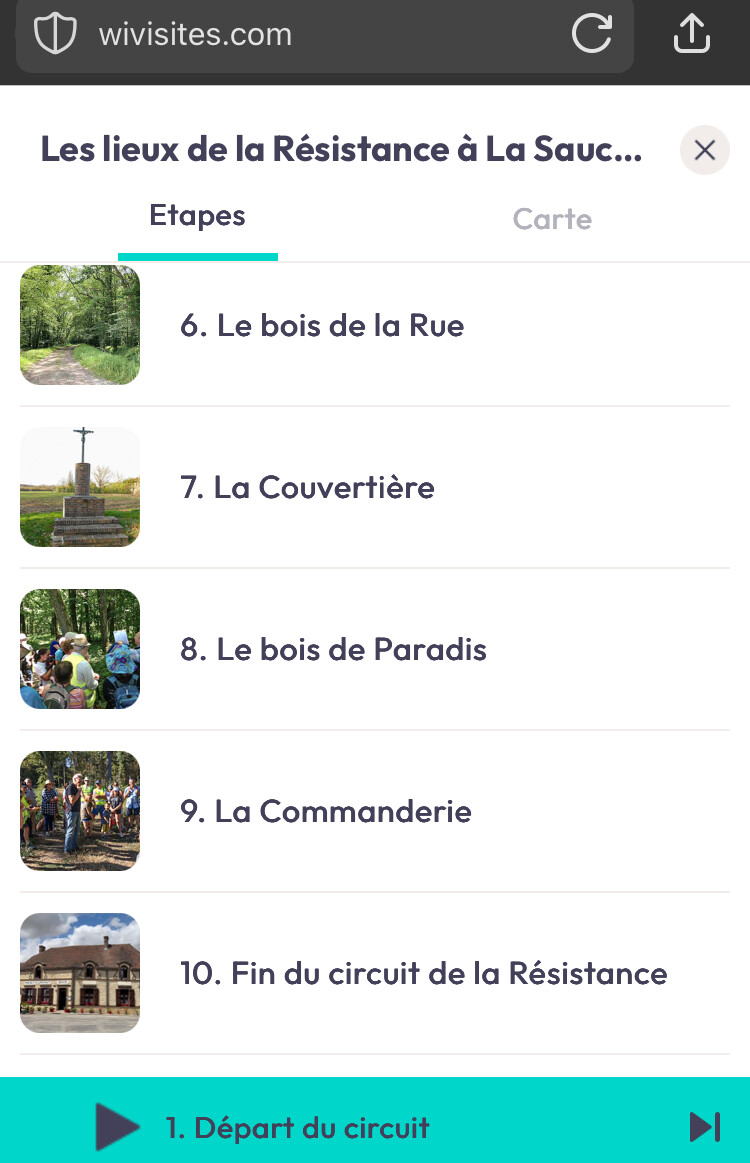Open the browser share menu
This screenshot has width=750, height=1163.
coord(691,34)
